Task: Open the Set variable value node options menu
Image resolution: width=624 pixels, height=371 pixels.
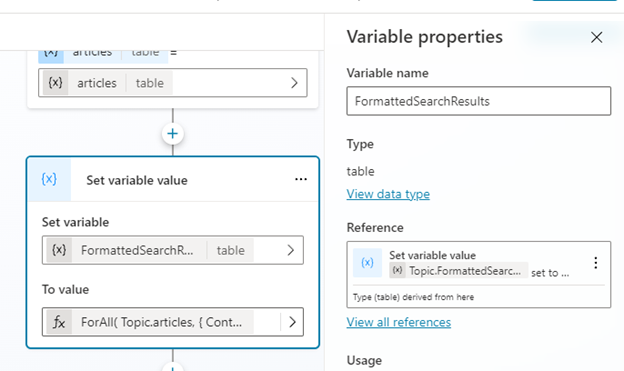Action: pyautogui.click(x=301, y=180)
